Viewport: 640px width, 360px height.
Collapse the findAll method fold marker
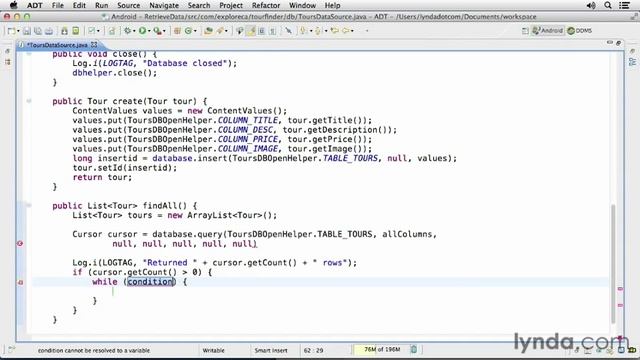point(29,205)
